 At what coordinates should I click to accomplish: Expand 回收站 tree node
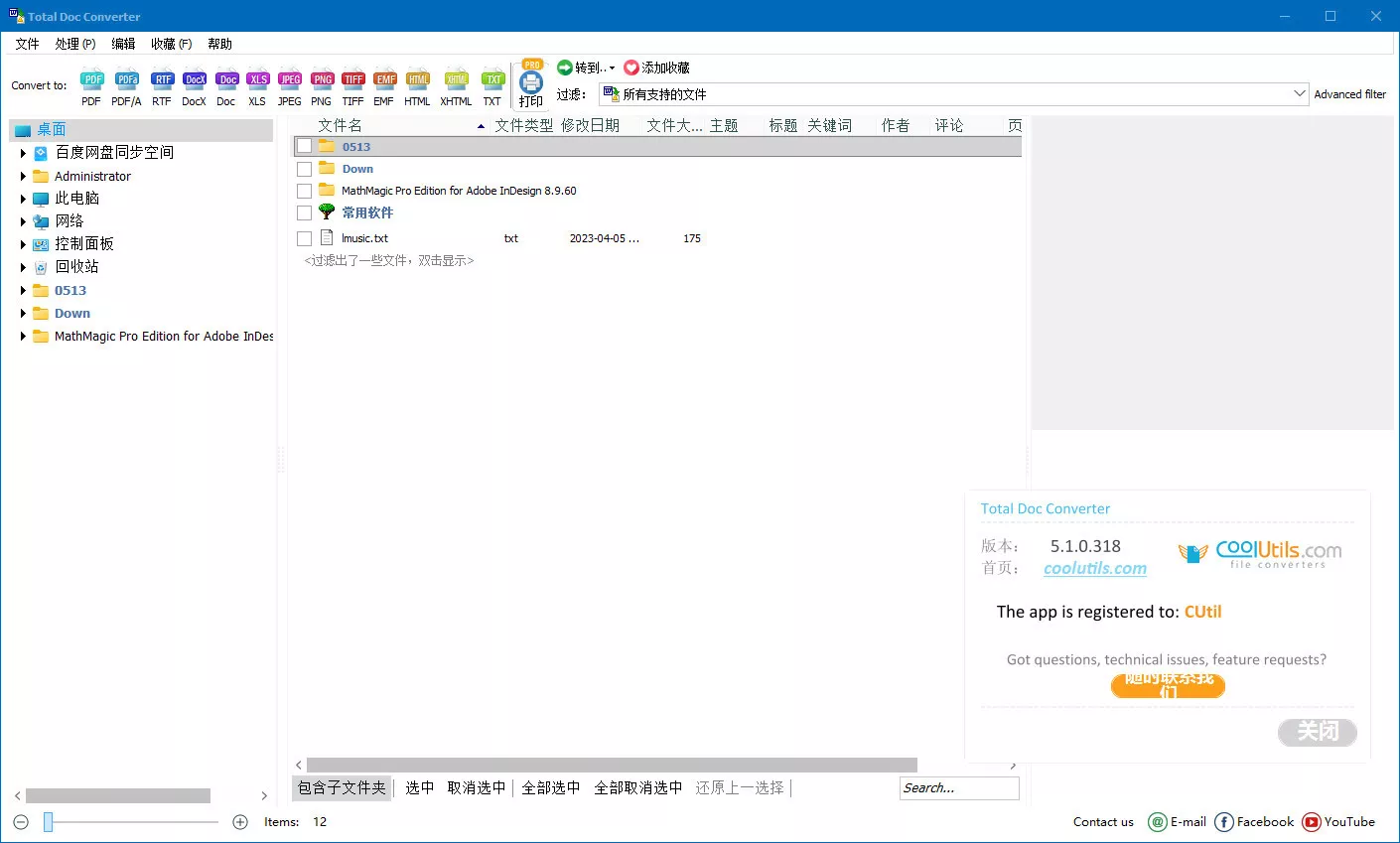pos(23,267)
